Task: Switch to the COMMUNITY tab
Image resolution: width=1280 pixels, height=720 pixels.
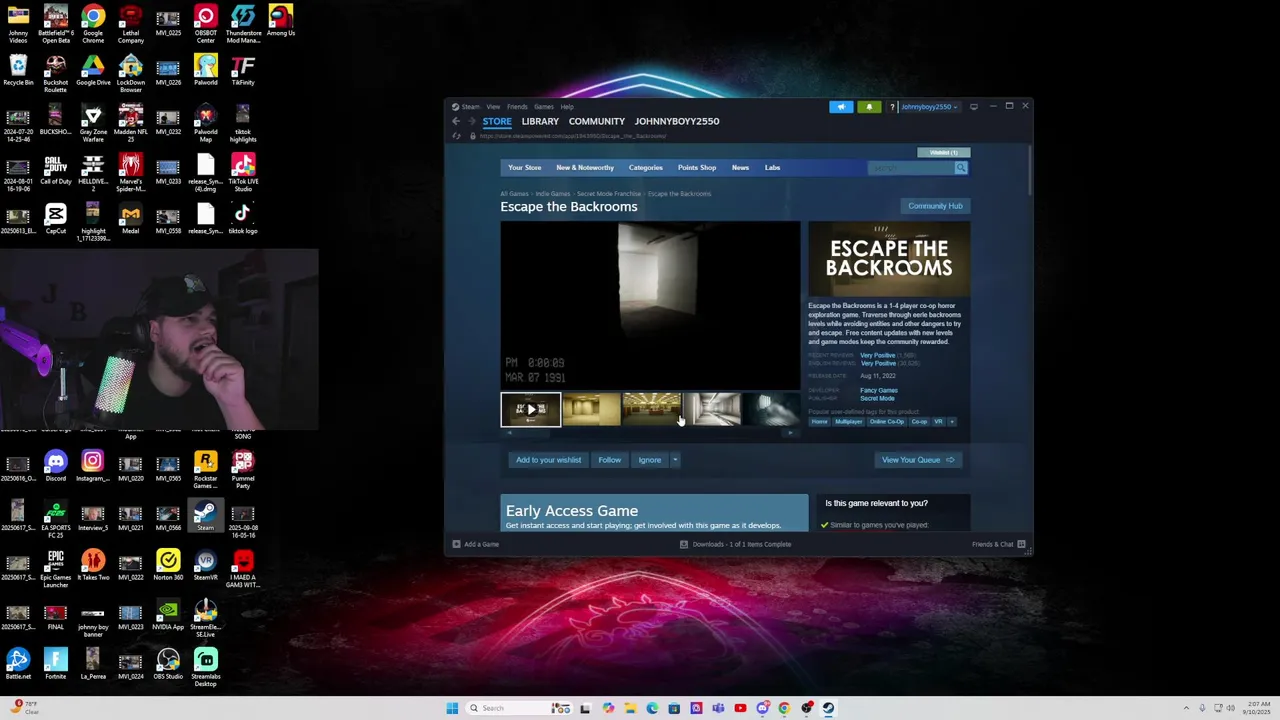Action: (596, 121)
